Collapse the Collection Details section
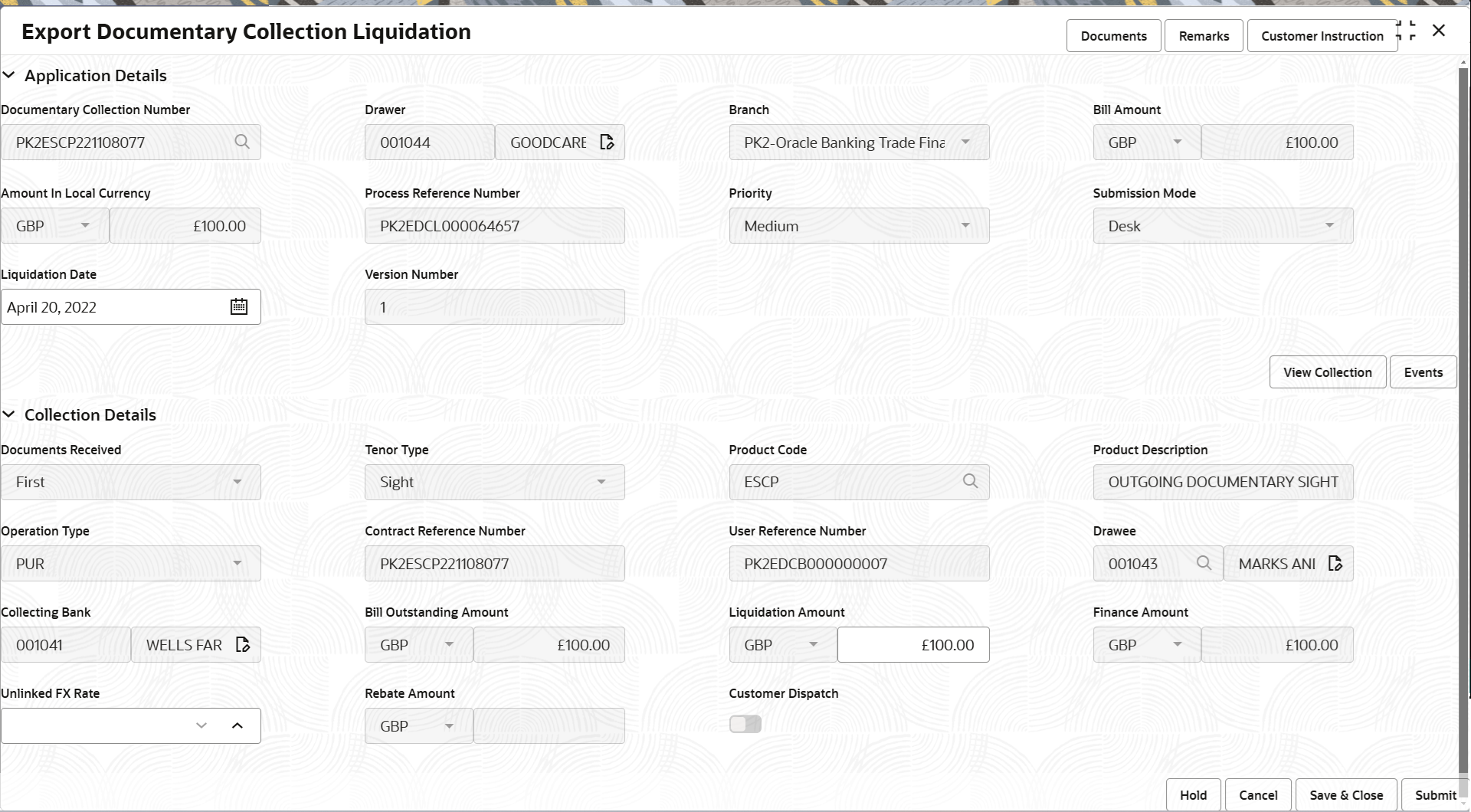 [x=9, y=414]
